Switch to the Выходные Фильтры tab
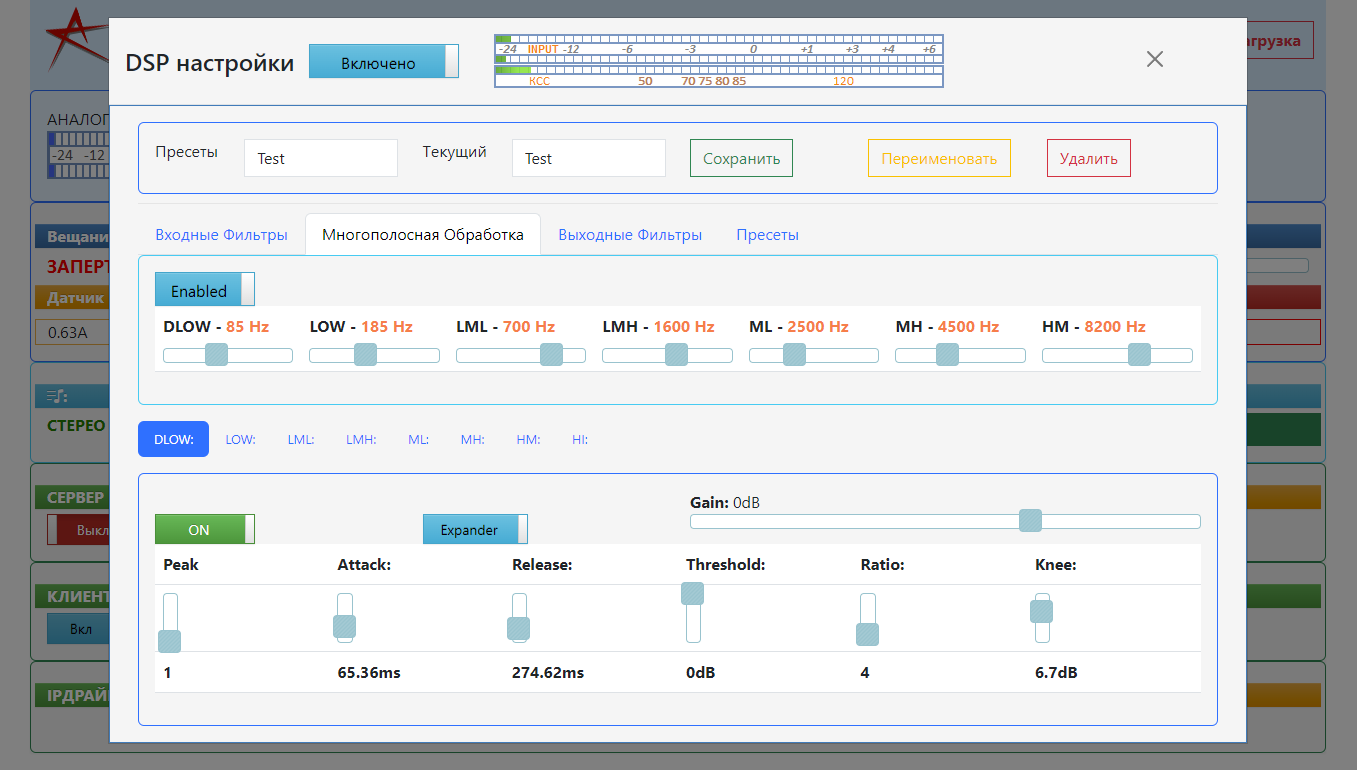The width and height of the screenshot is (1357, 770). (x=630, y=235)
